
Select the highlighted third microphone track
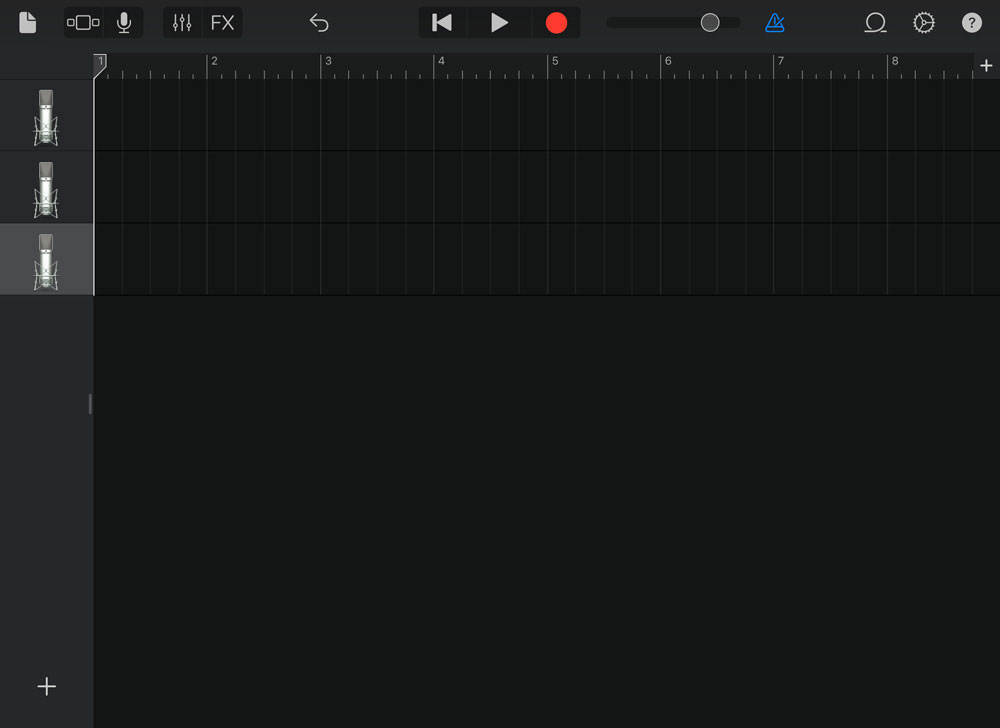46,259
